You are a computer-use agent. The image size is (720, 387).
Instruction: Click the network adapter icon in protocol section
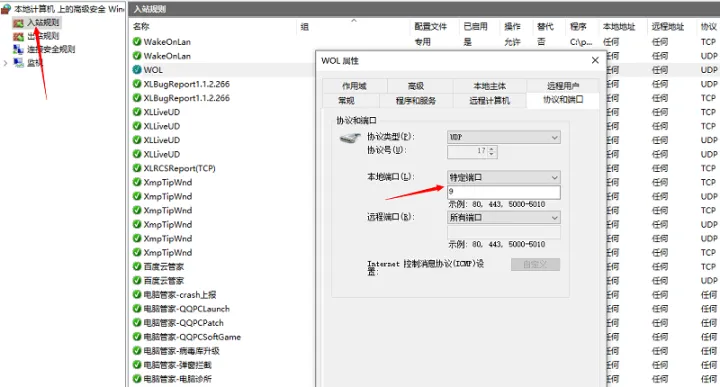[350, 138]
